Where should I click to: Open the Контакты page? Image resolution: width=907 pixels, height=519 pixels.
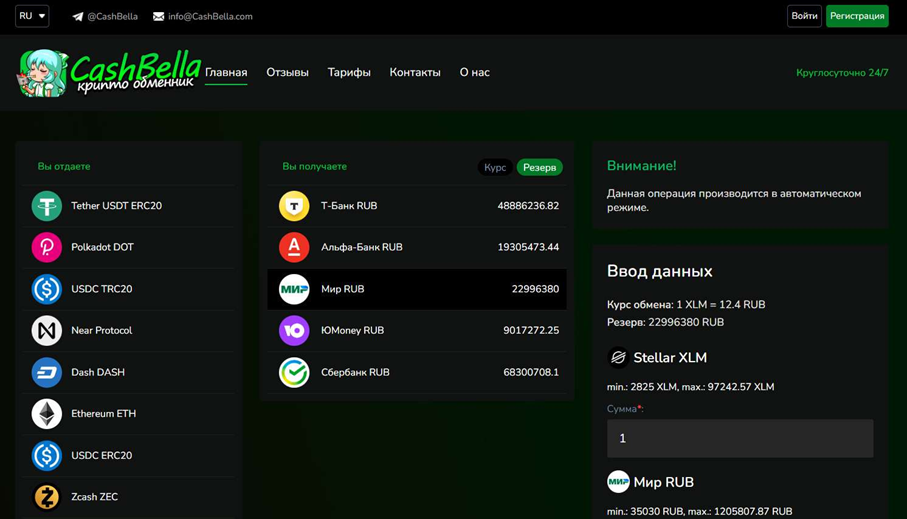pos(415,72)
